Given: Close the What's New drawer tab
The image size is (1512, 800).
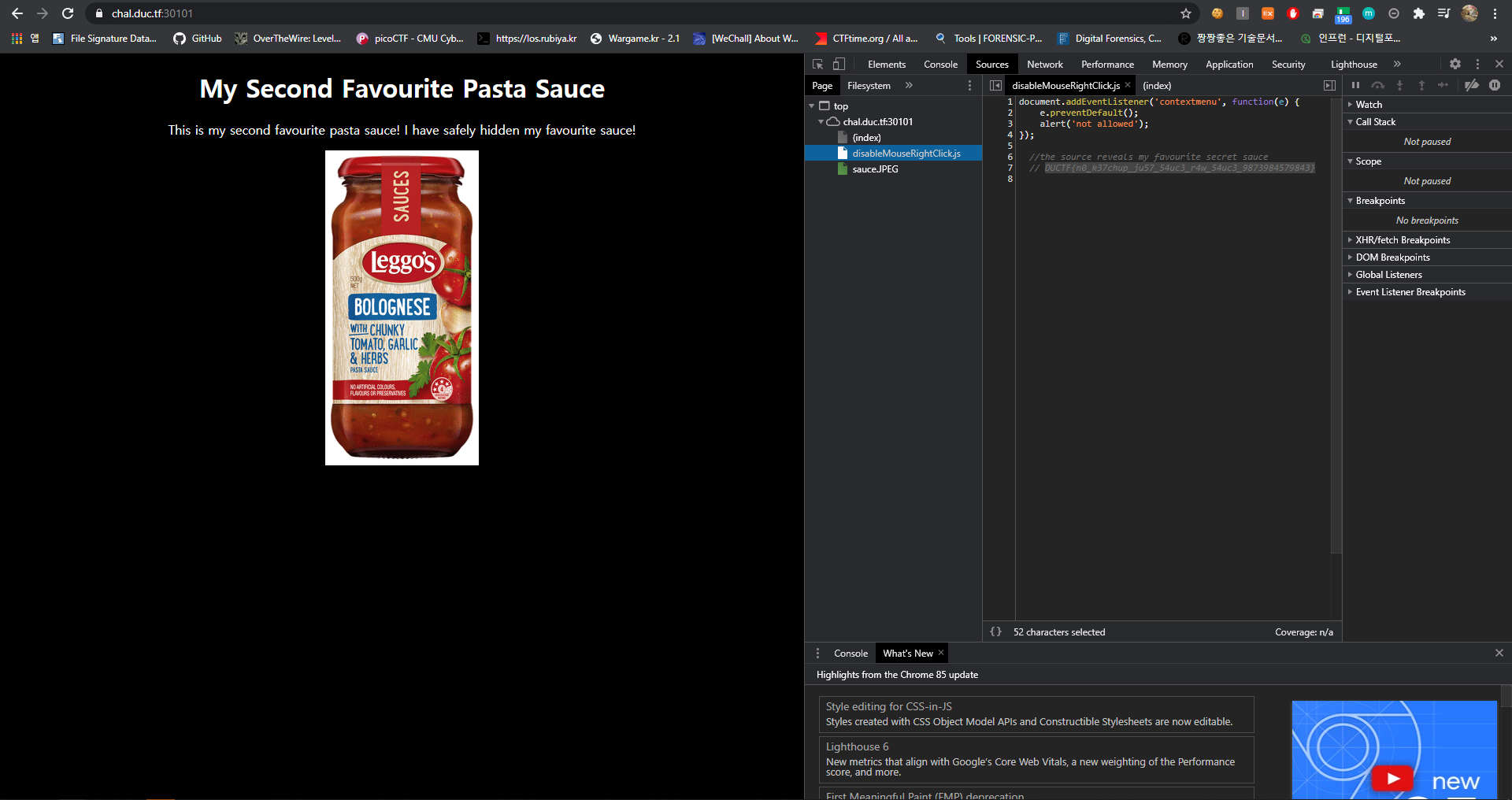Looking at the screenshot, I should pos(941,653).
